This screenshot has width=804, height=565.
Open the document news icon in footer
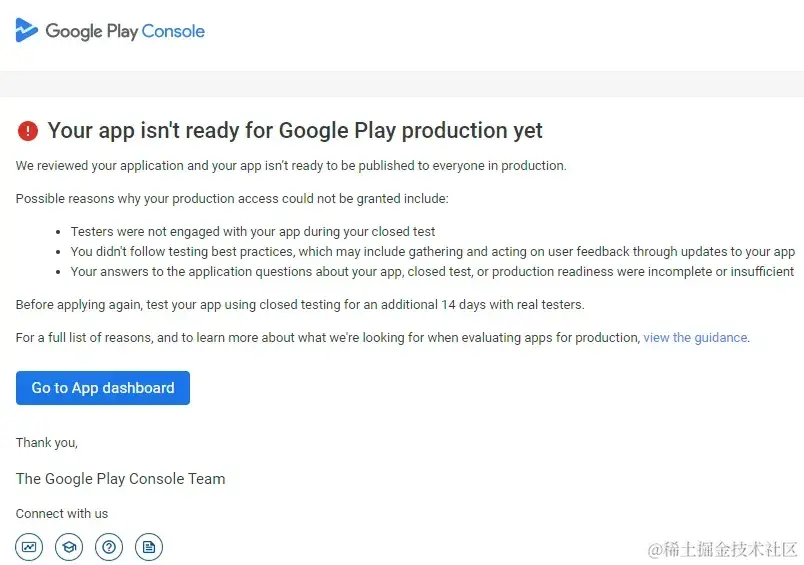(x=149, y=547)
